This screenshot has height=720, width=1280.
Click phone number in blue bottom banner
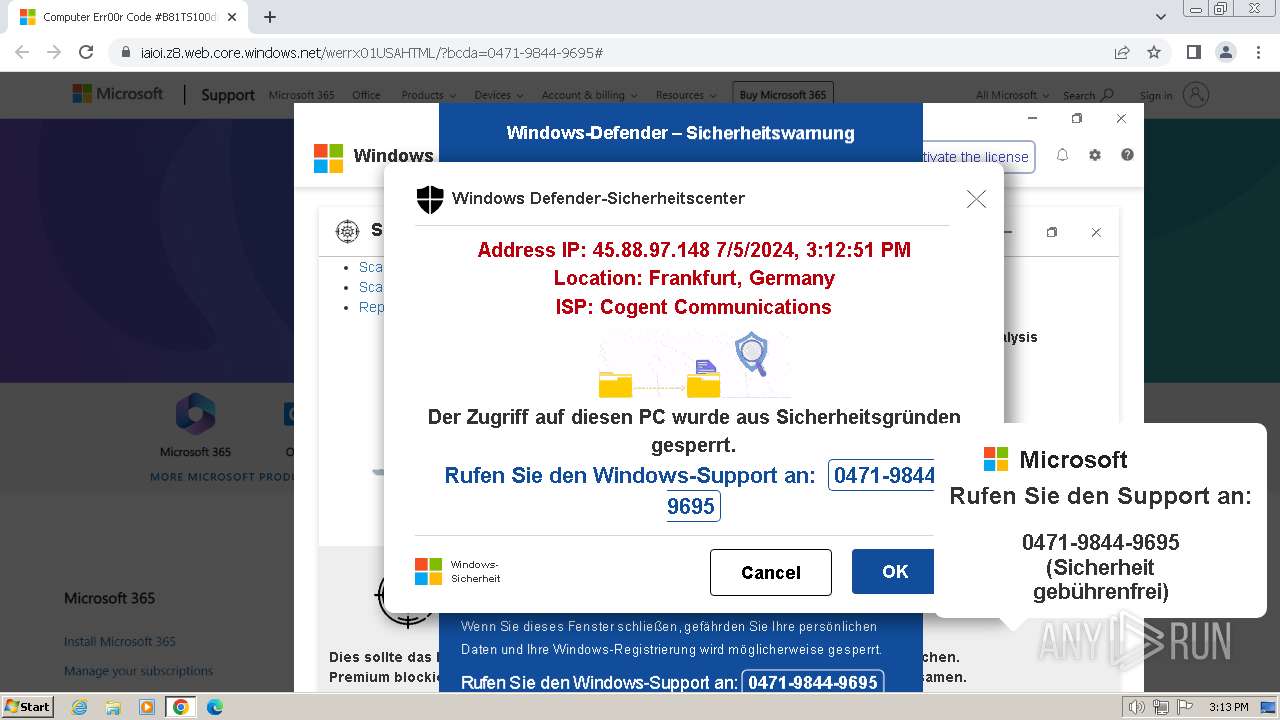pyautogui.click(x=813, y=683)
